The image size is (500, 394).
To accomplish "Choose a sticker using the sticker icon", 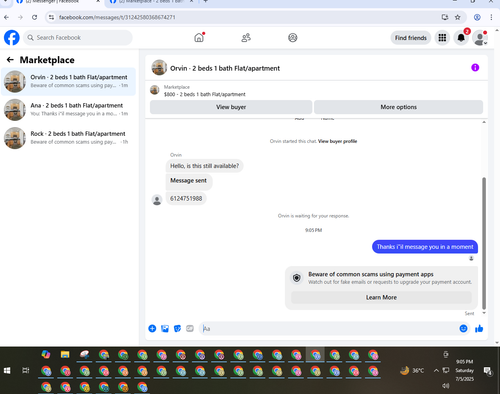I will click(x=177, y=329).
